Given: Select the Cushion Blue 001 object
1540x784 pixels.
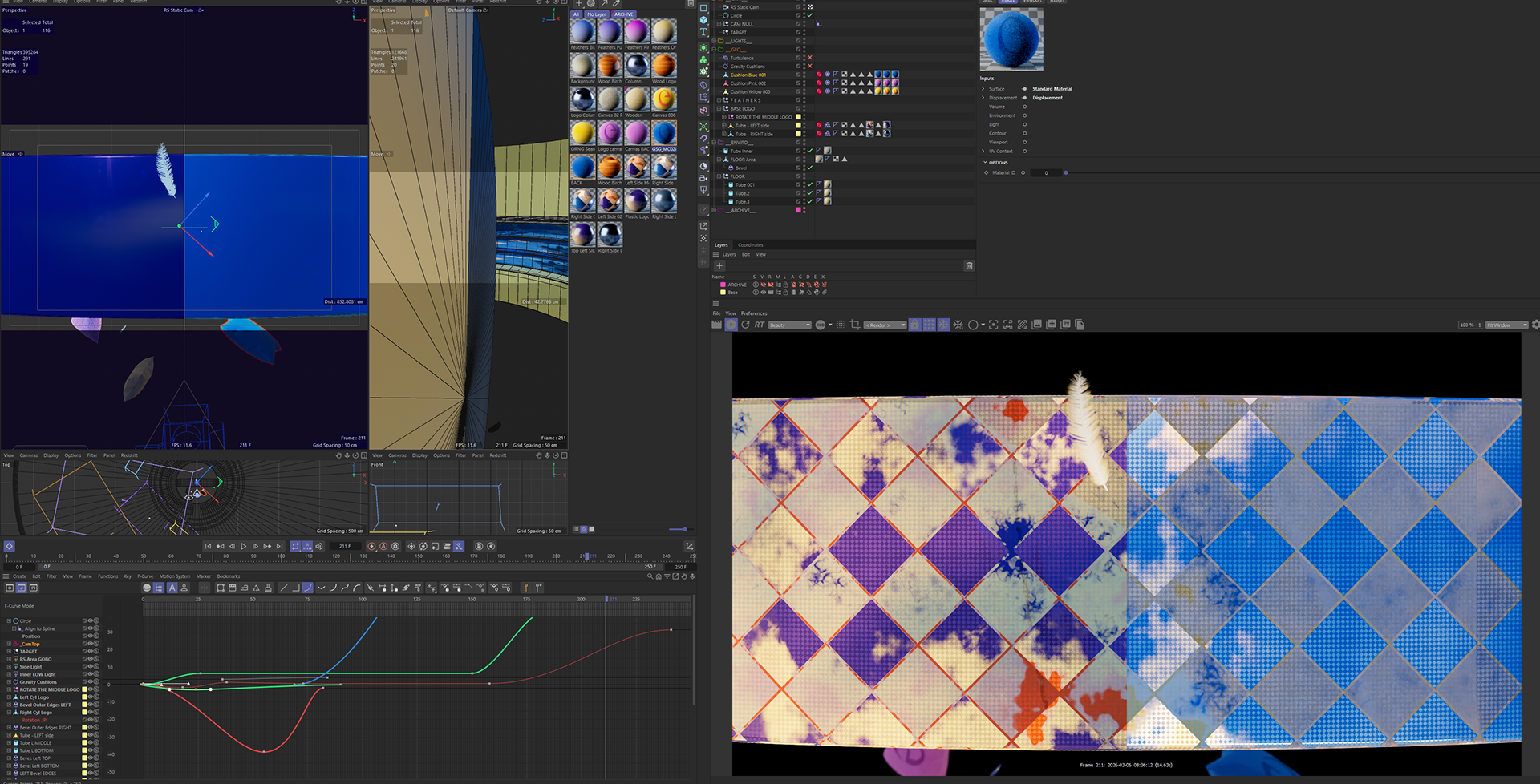Looking at the screenshot, I should point(748,75).
